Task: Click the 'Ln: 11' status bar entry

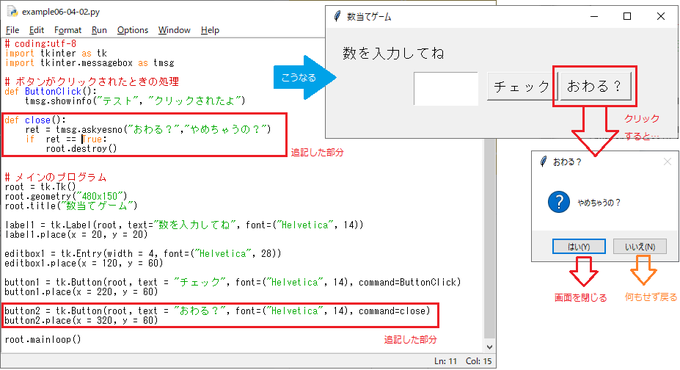Action: point(445,361)
